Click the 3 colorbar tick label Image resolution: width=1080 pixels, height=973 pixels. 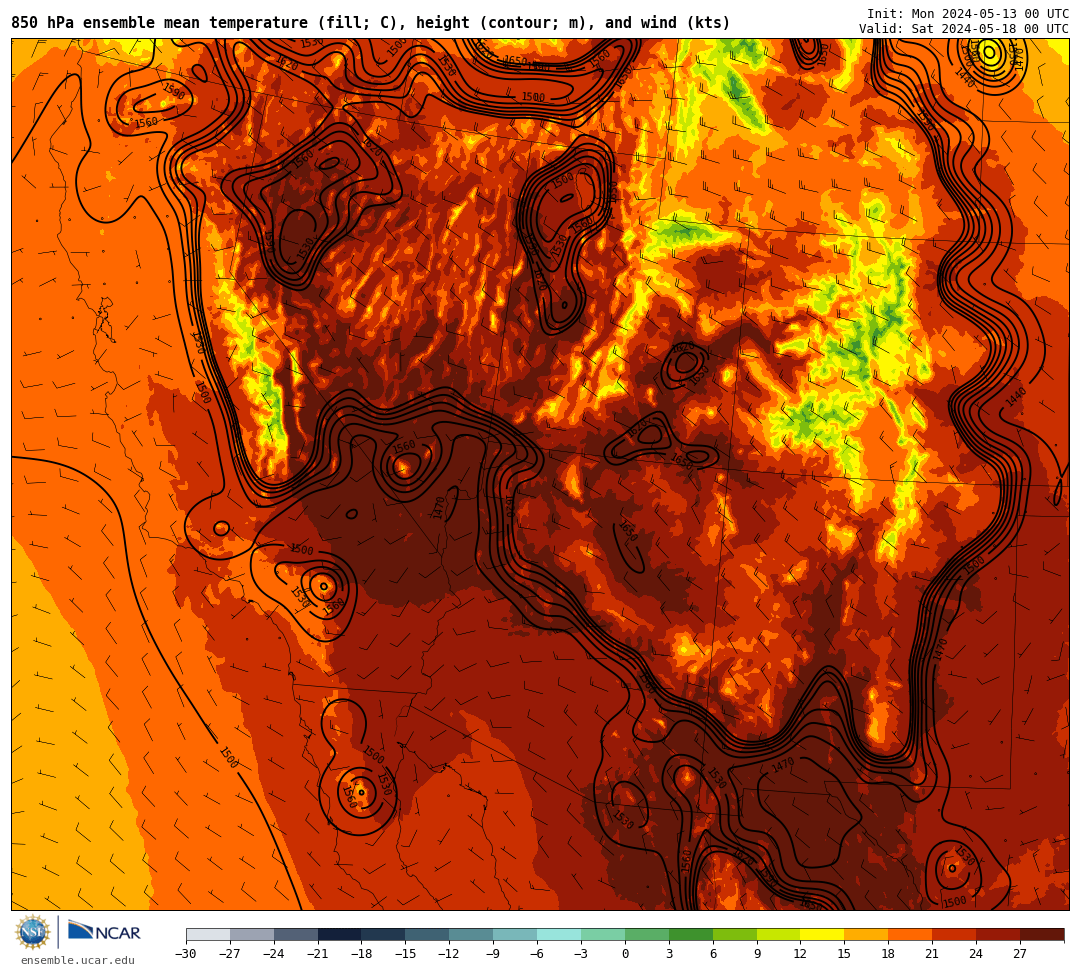[669, 954]
